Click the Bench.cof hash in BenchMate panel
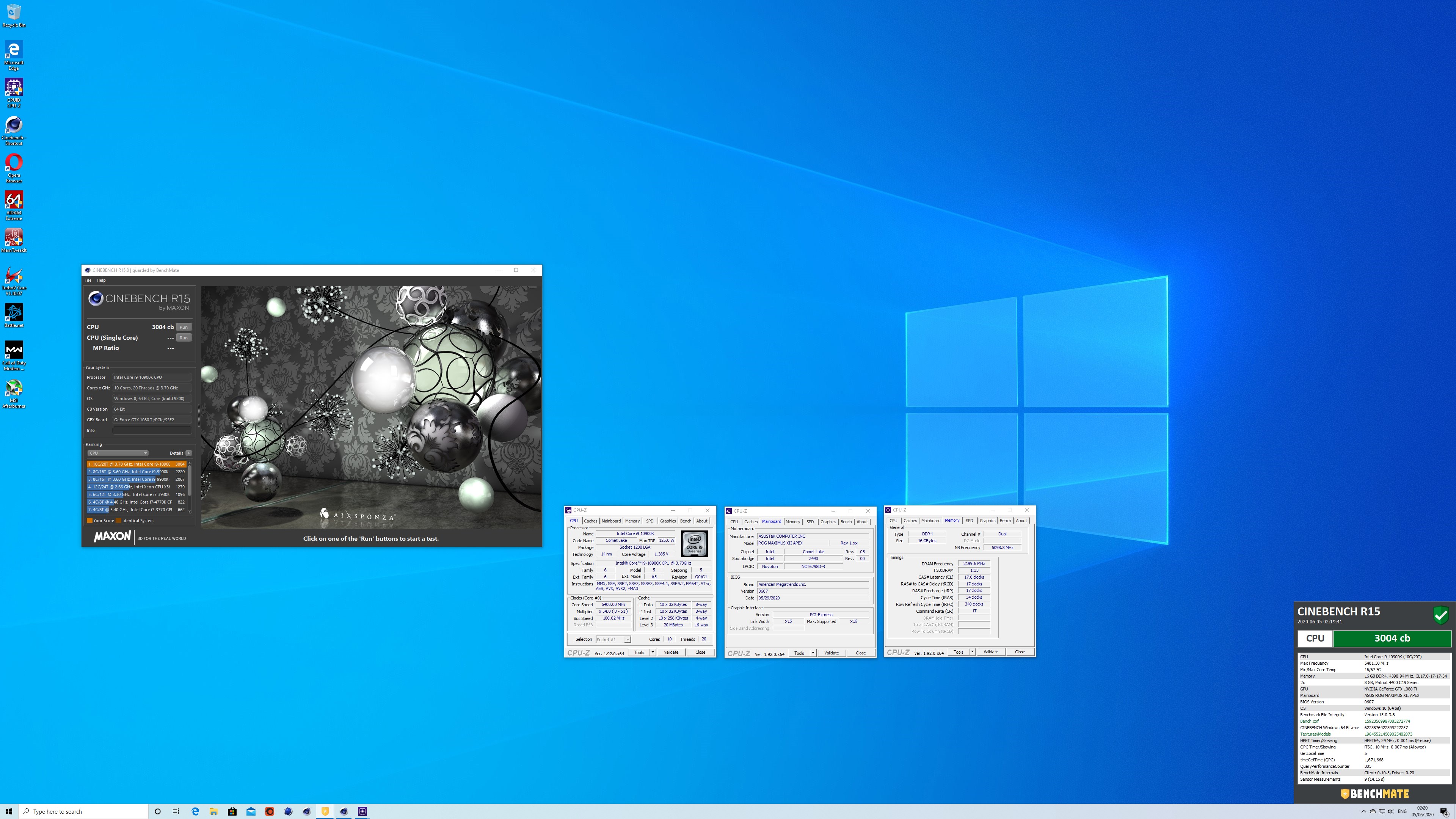The width and height of the screenshot is (1456, 819). (x=1387, y=721)
